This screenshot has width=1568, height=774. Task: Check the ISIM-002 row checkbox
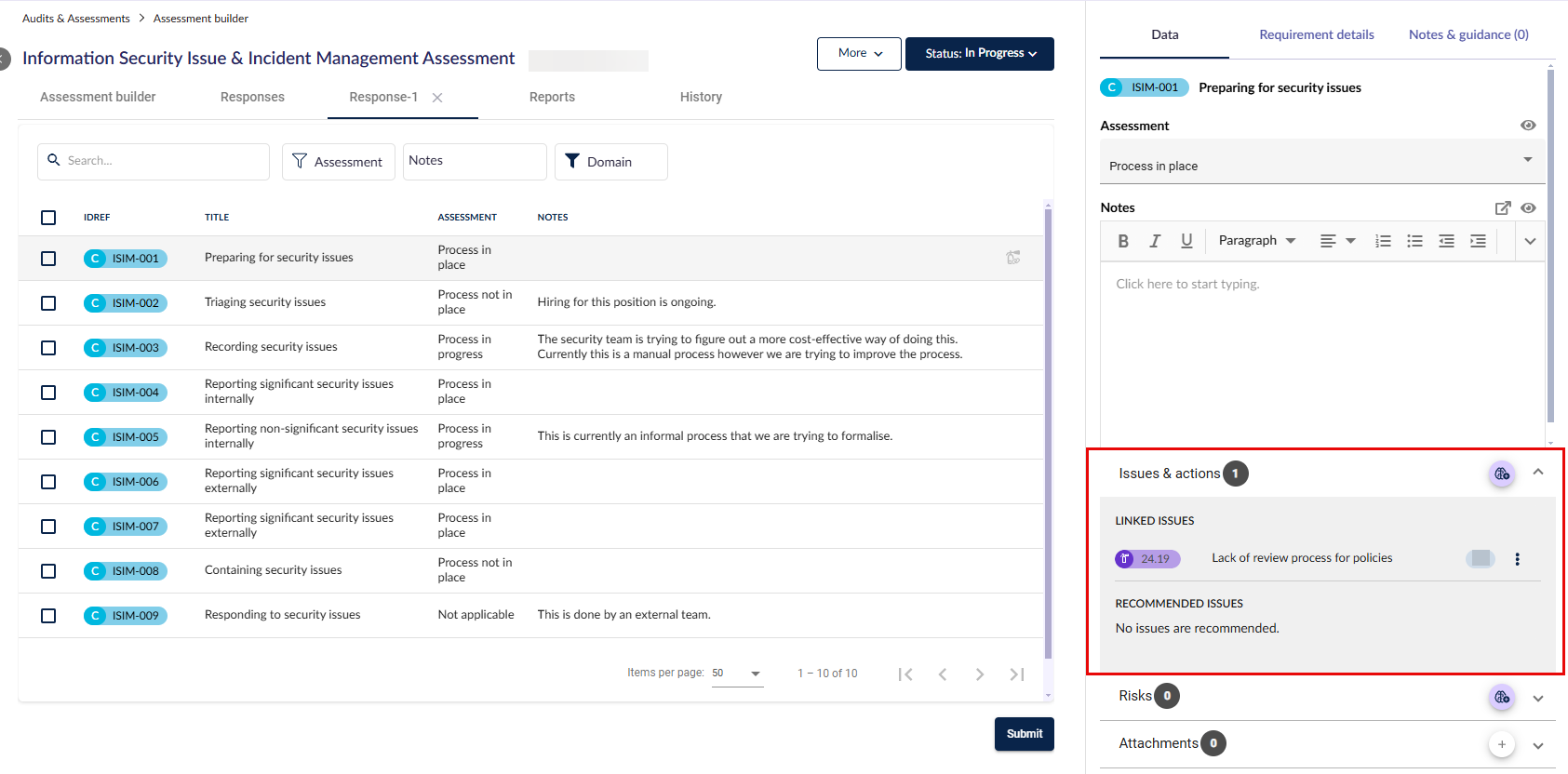click(x=48, y=303)
